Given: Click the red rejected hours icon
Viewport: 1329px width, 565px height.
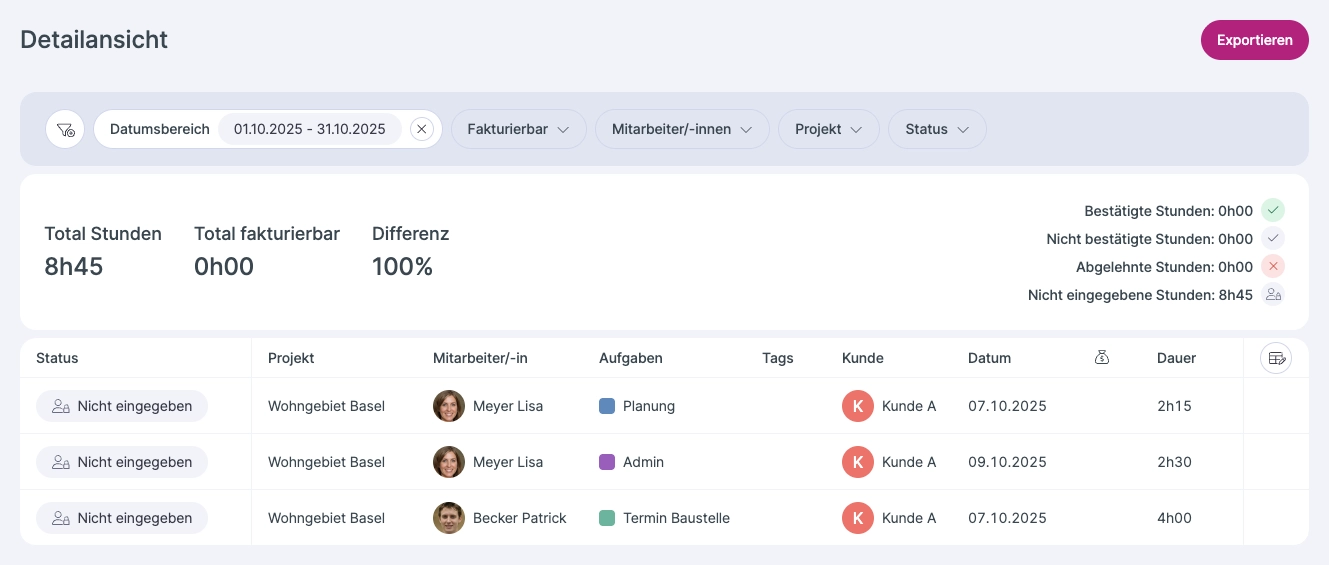Looking at the screenshot, I should pos(1272,267).
